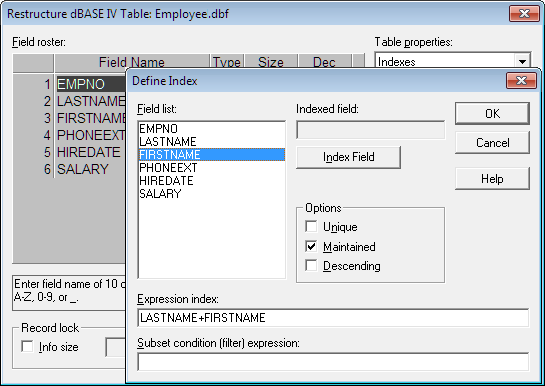Select SALARY row in Field roster
The height and width of the screenshot is (386, 545).
click(91, 169)
